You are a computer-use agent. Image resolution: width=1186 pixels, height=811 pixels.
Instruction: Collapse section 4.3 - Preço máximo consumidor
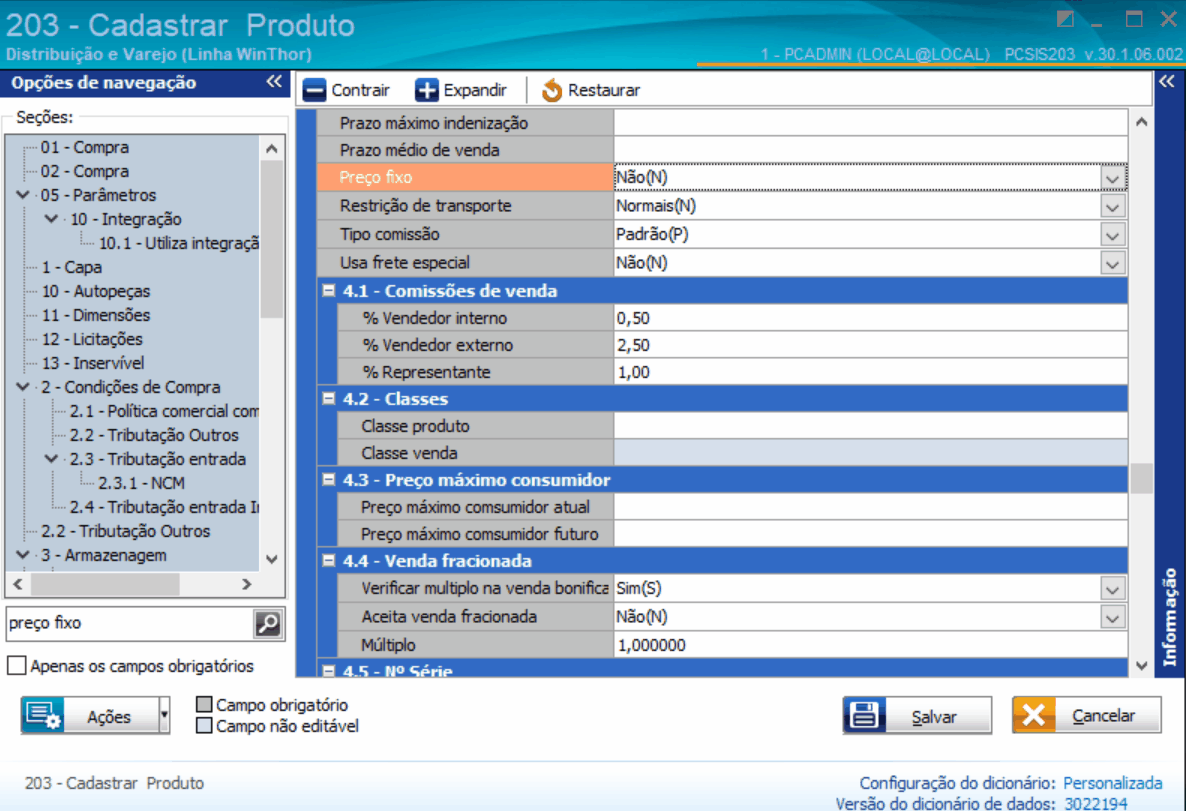(x=328, y=479)
